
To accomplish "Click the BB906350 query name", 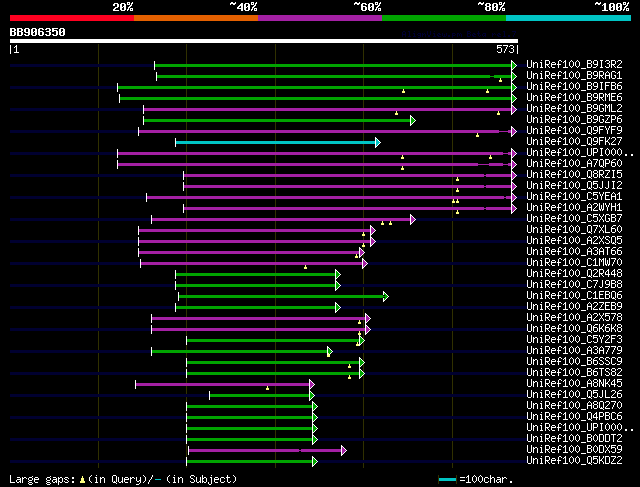I will click(38, 32).
